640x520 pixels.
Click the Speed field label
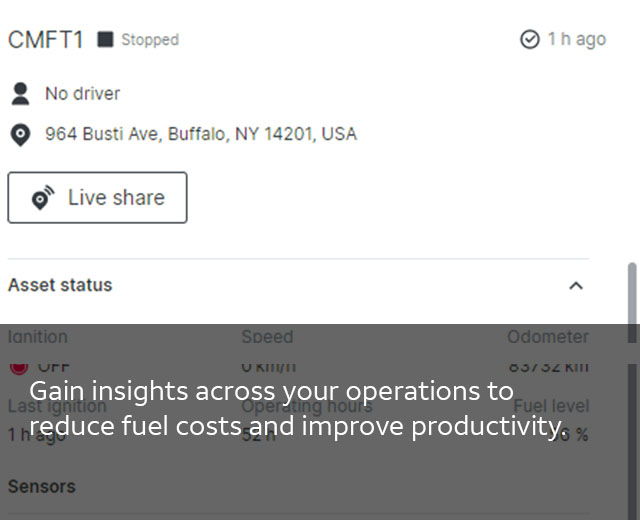267,337
